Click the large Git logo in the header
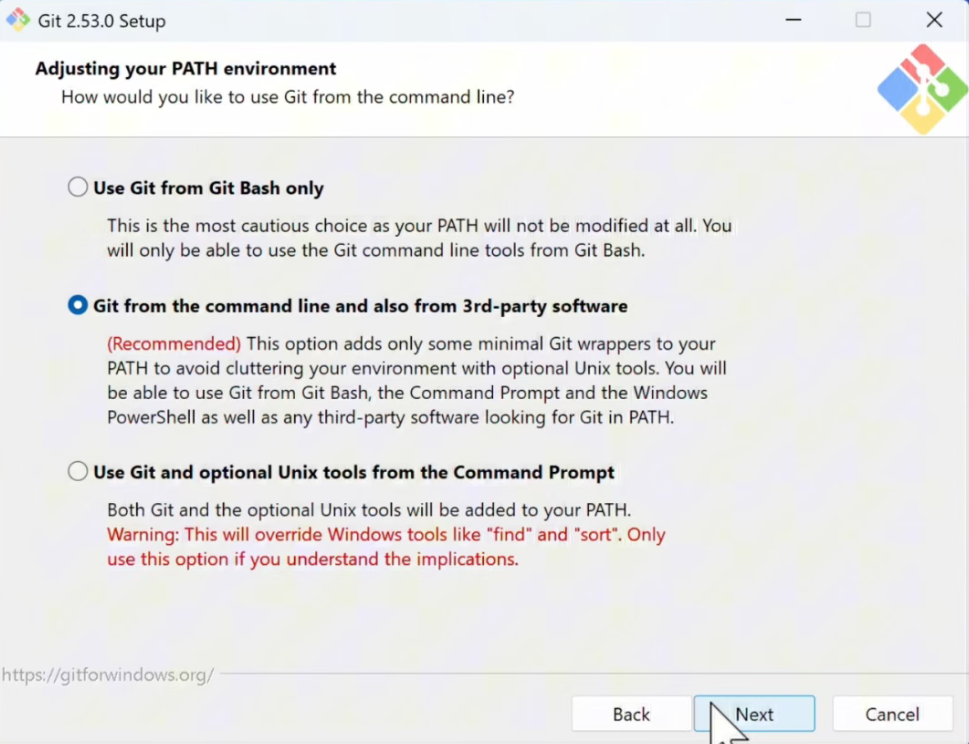969x744 pixels. [x=922, y=89]
